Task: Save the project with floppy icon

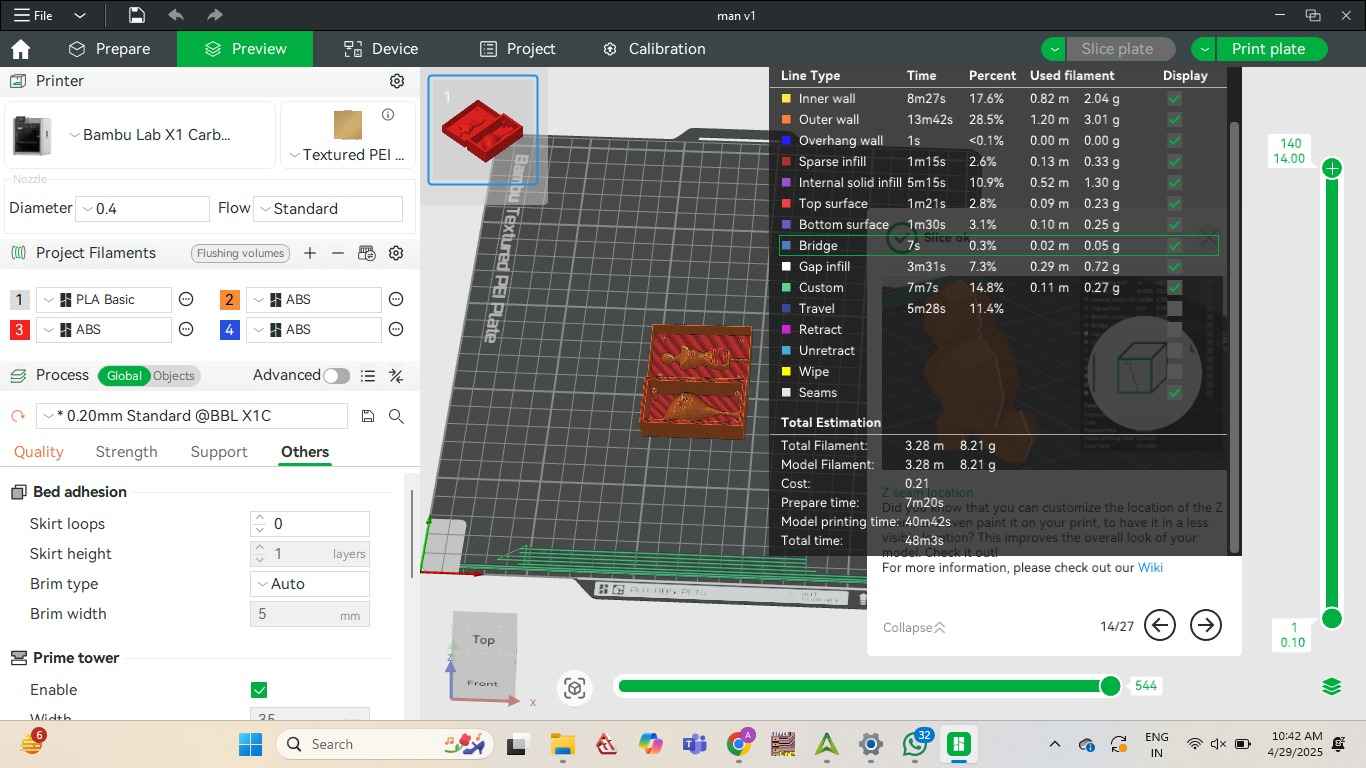Action: [137, 15]
